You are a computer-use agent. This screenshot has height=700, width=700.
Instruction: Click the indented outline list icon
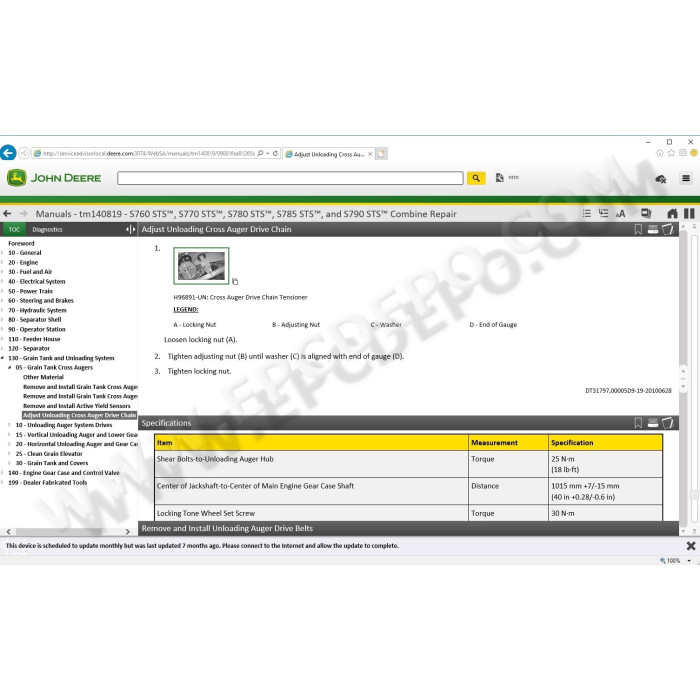pyautogui.click(x=604, y=213)
